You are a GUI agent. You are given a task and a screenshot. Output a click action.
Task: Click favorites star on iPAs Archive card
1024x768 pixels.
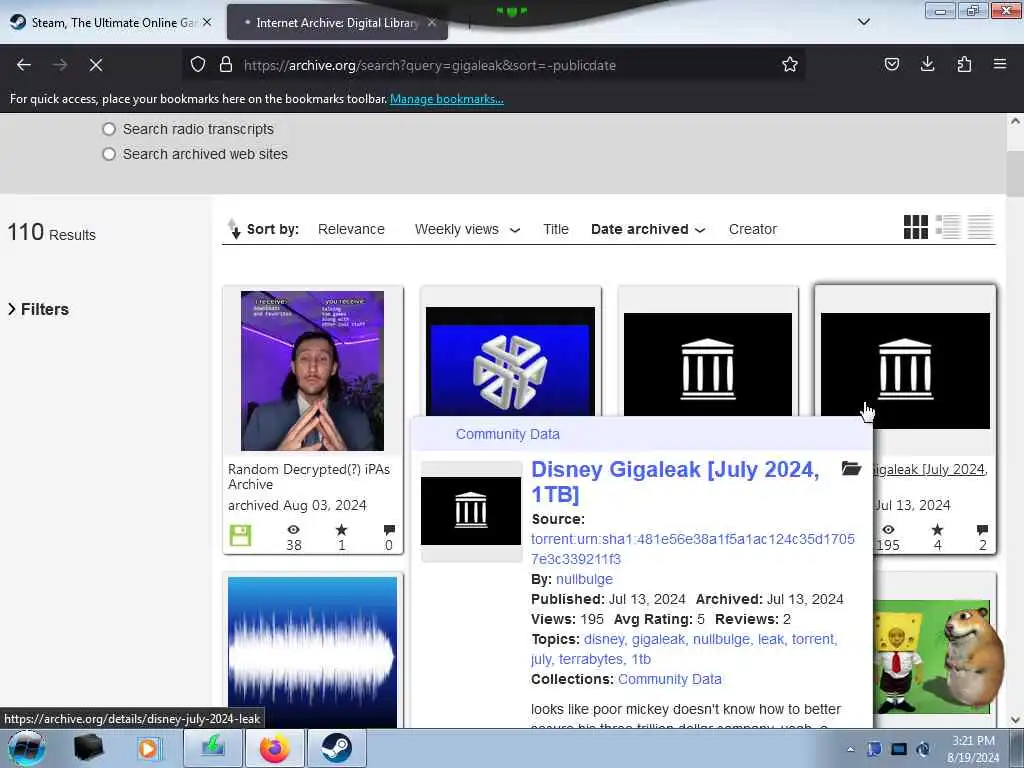pyautogui.click(x=341, y=530)
